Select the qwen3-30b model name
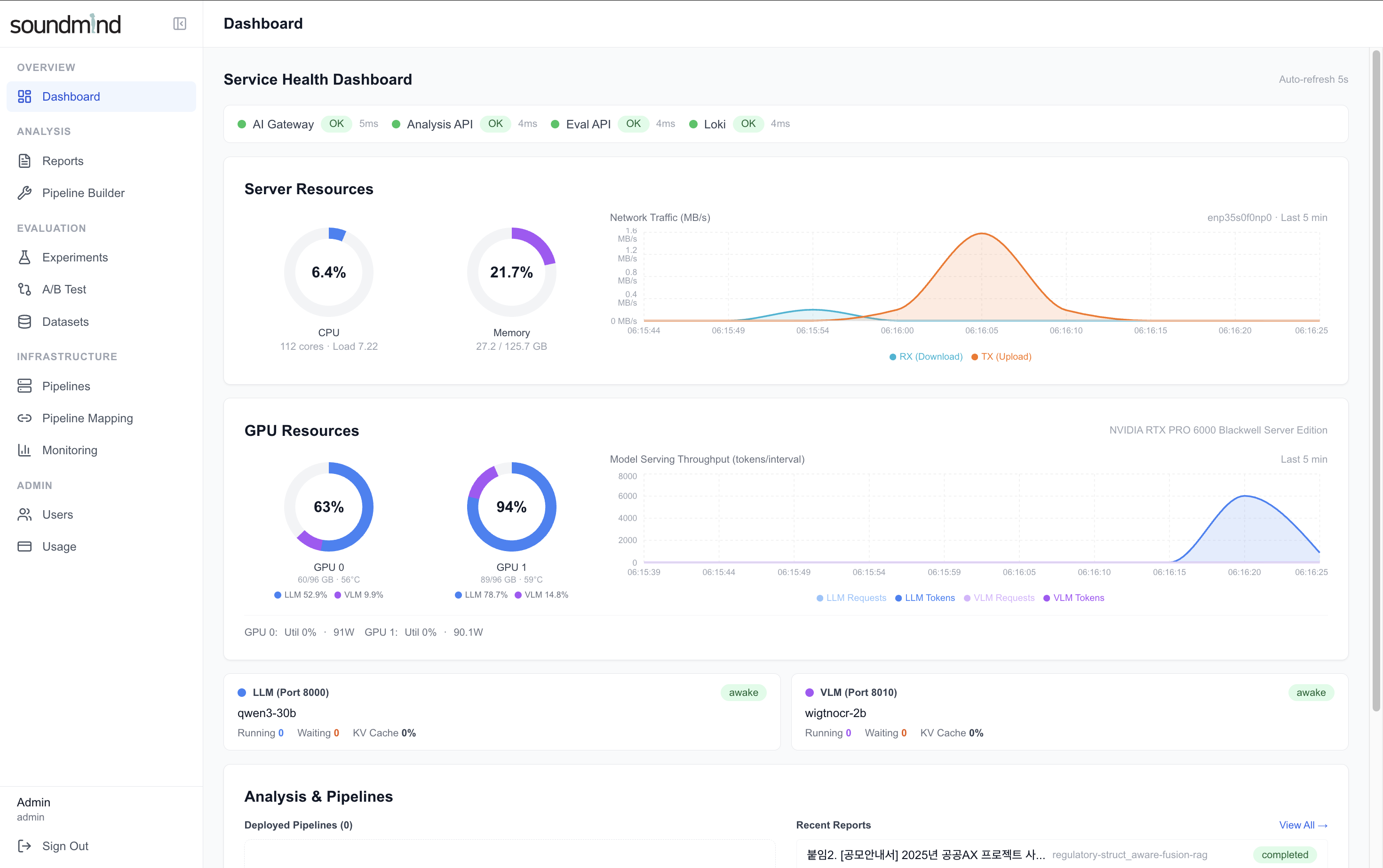 pos(267,713)
